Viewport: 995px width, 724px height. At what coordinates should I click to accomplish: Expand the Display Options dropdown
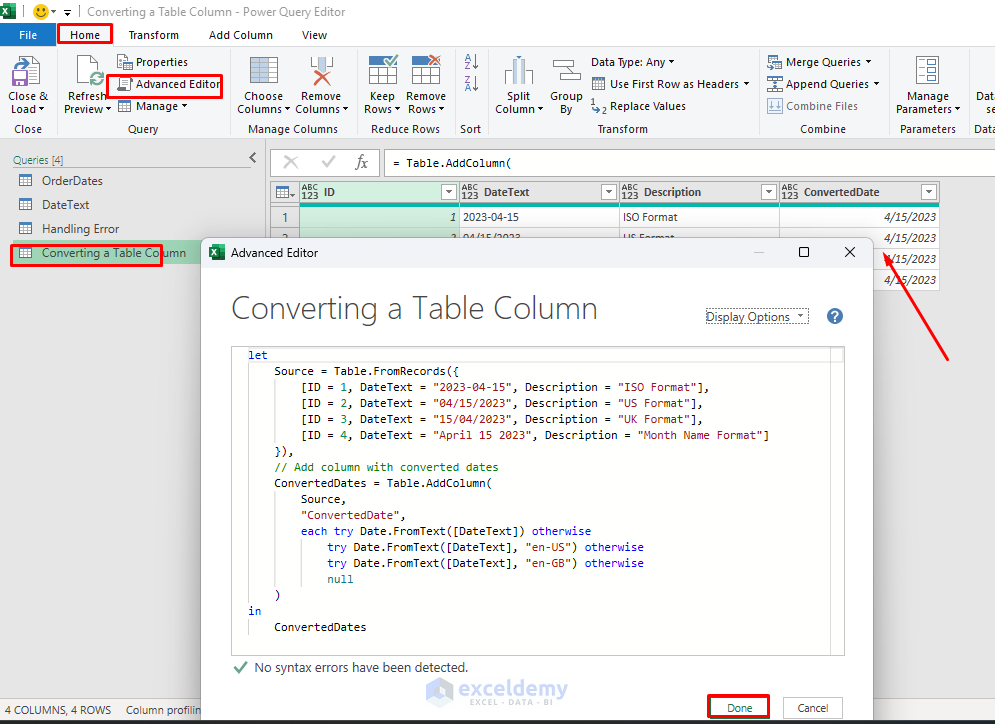click(757, 316)
